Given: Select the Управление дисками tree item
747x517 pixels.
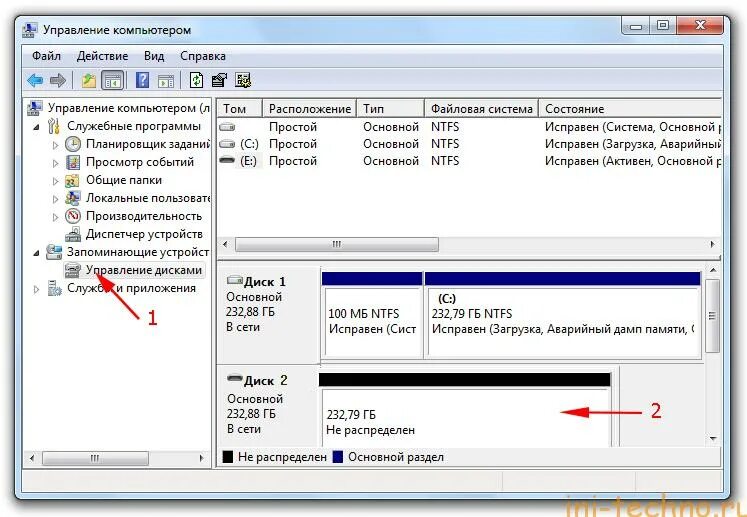Looking at the screenshot, I should click(x=143, y=270).
